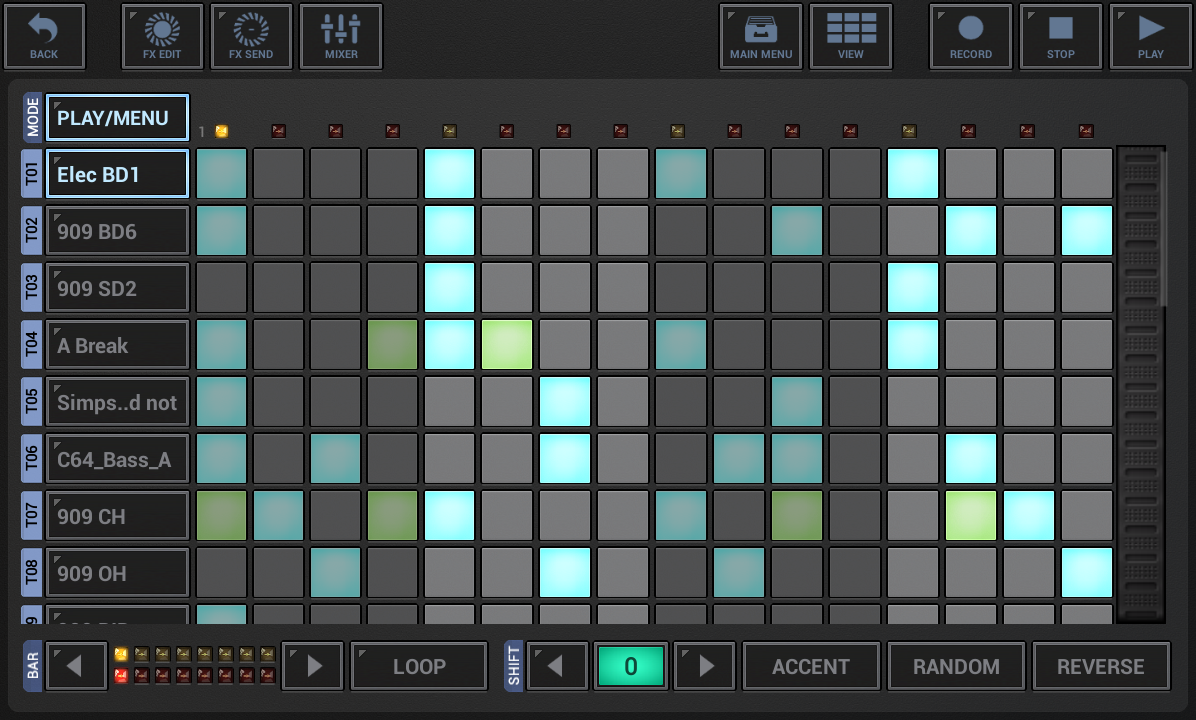The width and height of the screenshot is (1196, 720).
Task: Toggle the first step pad on Elec BD1 track
Action: coord(221,174)
